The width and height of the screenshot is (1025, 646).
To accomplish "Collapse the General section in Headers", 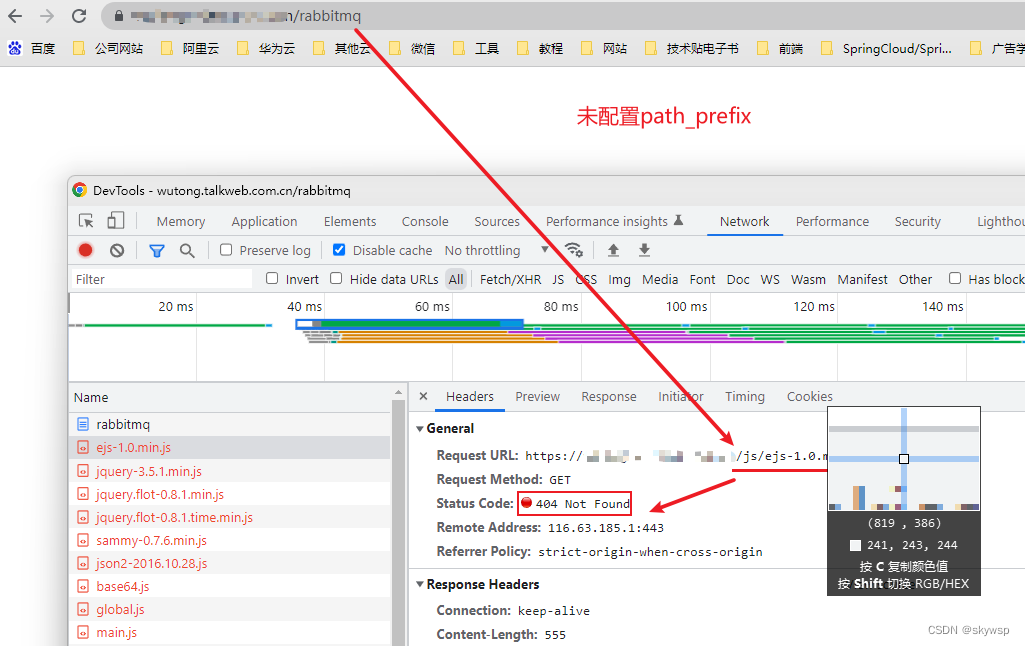I will tap(420, 428).
